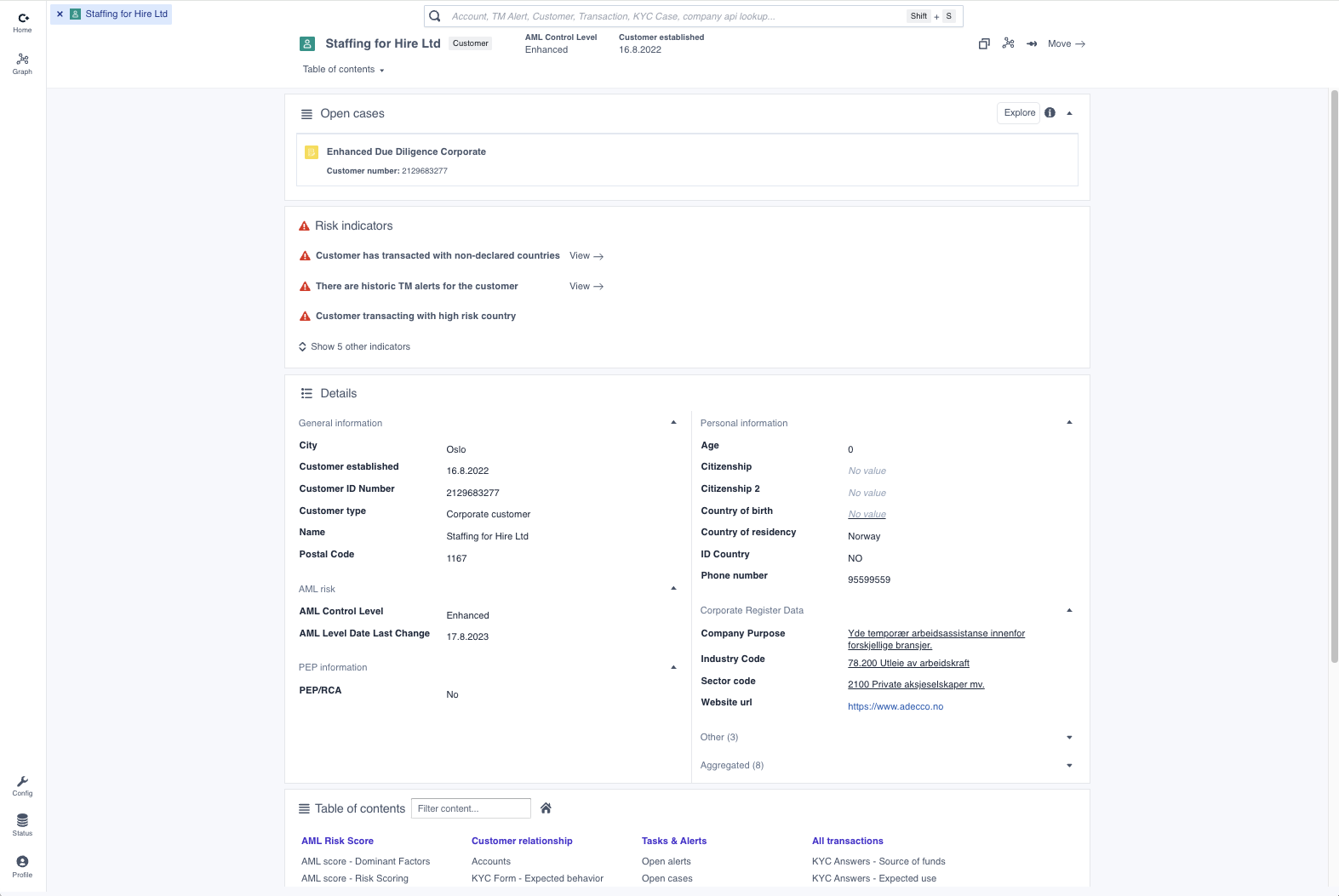1339x896 pixels.
Task: Open the Enhanced Due Diligence Corporate case
Action: (x=687, y=160)
